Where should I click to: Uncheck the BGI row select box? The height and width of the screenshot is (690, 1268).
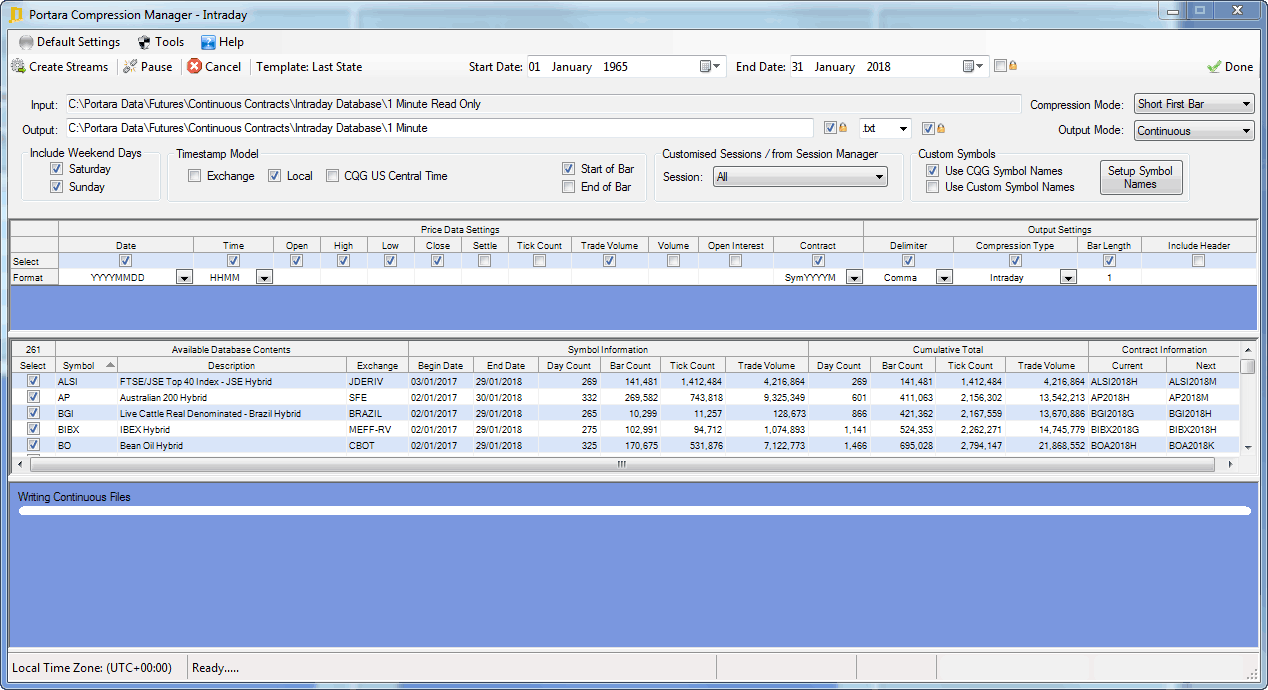click(33, 413)
